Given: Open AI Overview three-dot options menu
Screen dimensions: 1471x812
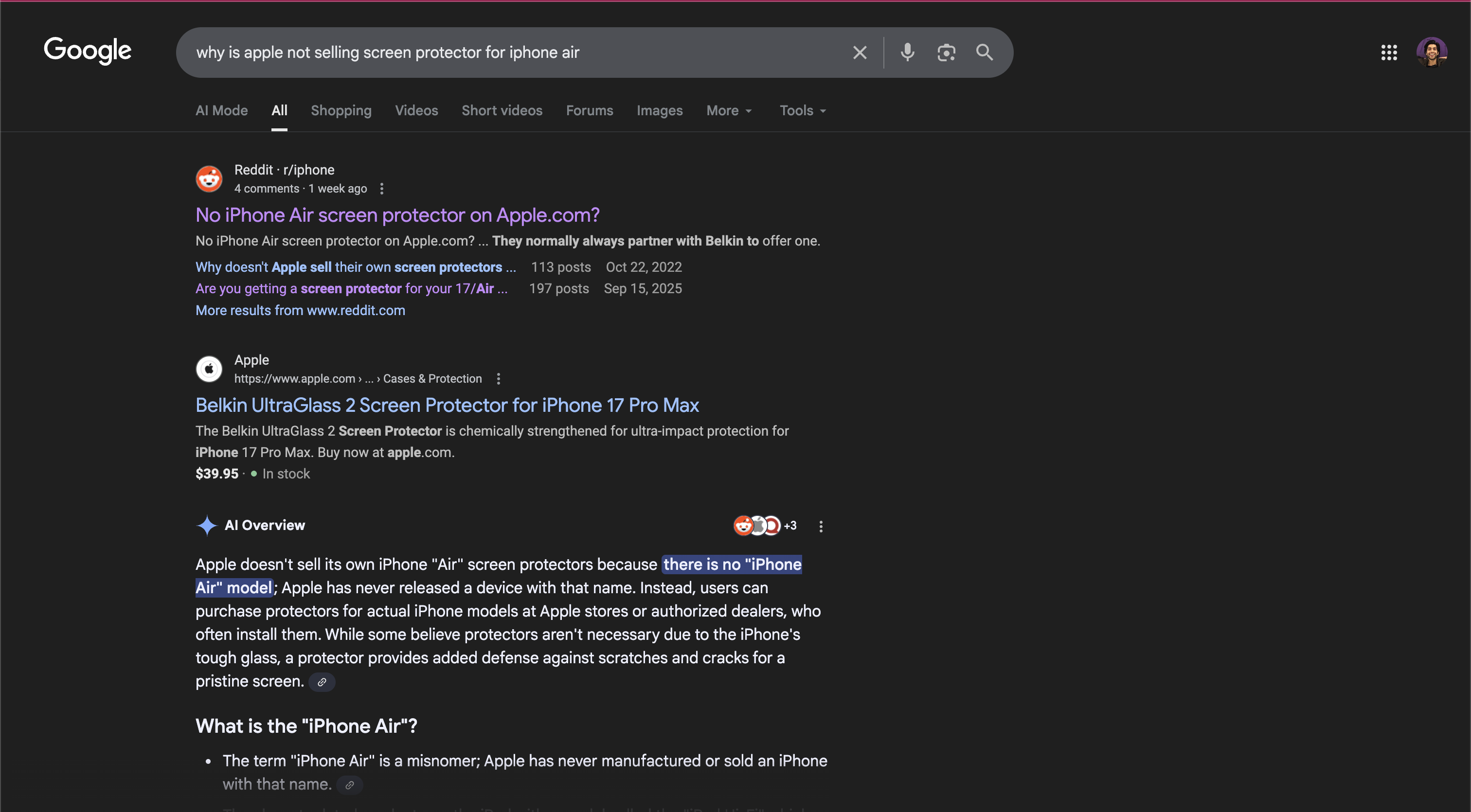Looking at the screenshot, I should click(821, 526).
